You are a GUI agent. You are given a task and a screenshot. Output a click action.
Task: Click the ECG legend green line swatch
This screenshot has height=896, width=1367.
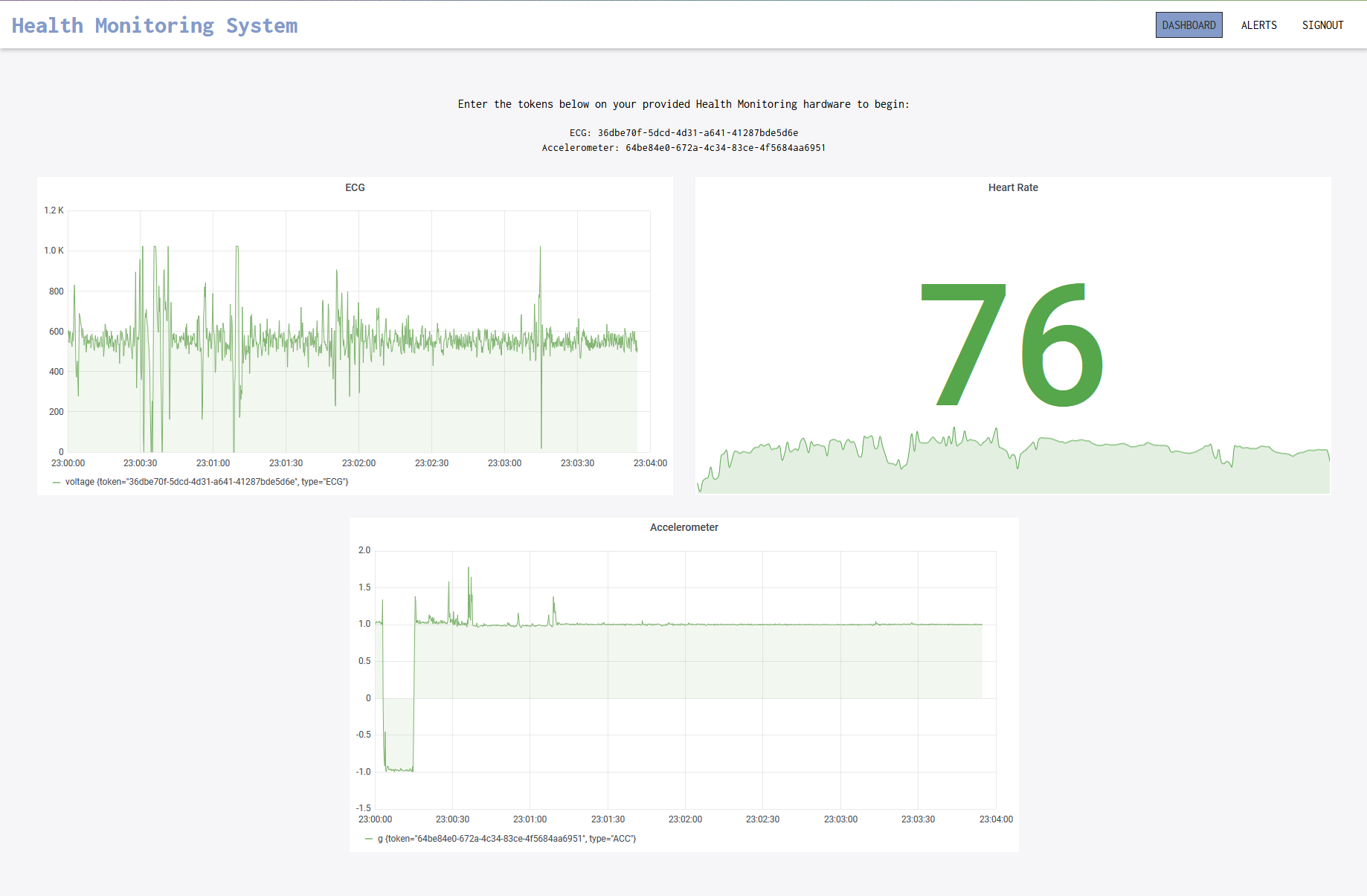tap(57, 482)
